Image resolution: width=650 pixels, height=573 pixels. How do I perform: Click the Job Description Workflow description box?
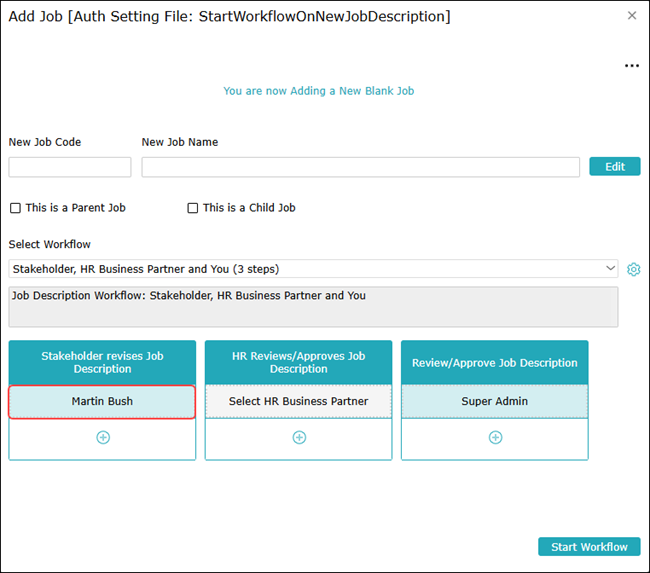coord(313,307)
